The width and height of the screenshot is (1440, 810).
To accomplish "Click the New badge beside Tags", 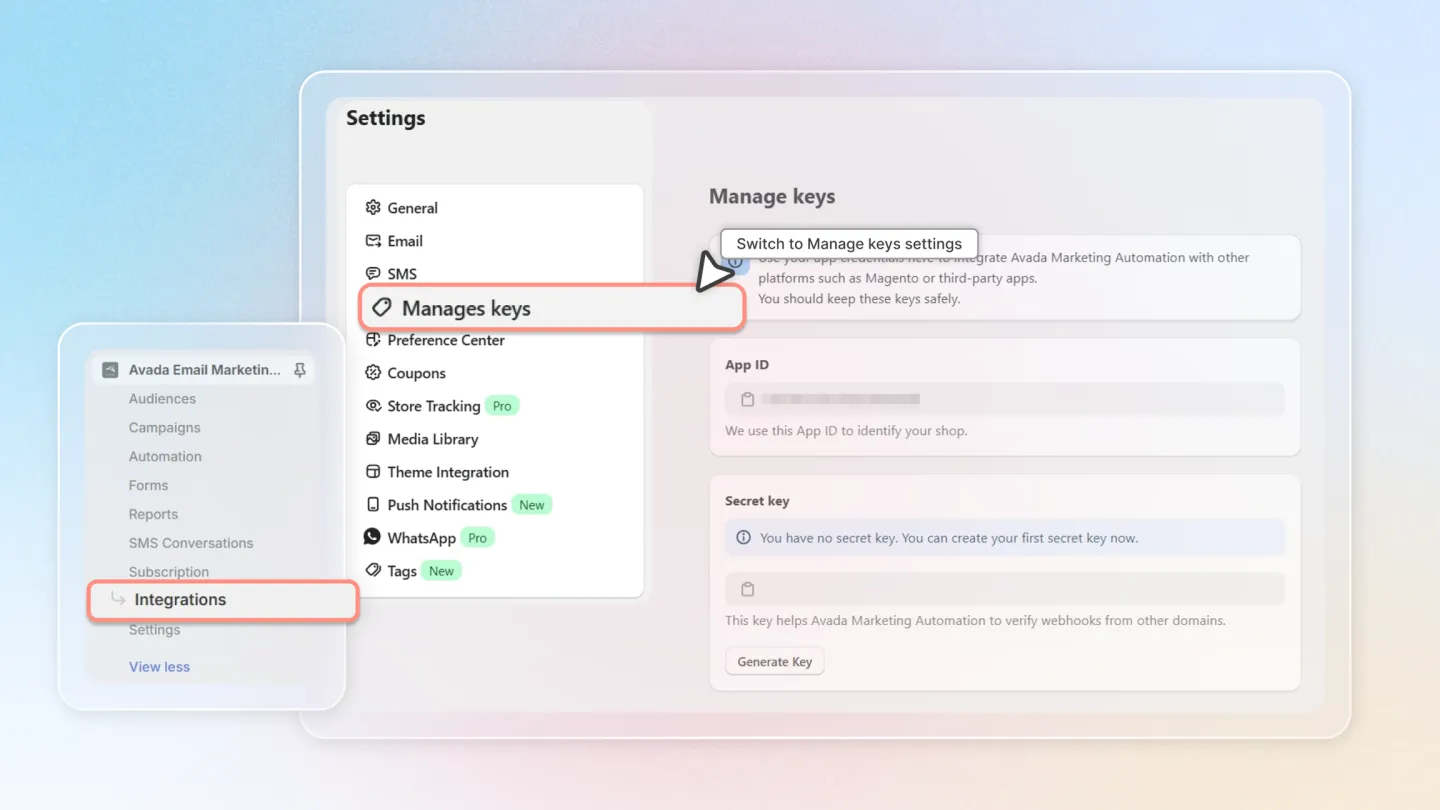I will [442, 571].
